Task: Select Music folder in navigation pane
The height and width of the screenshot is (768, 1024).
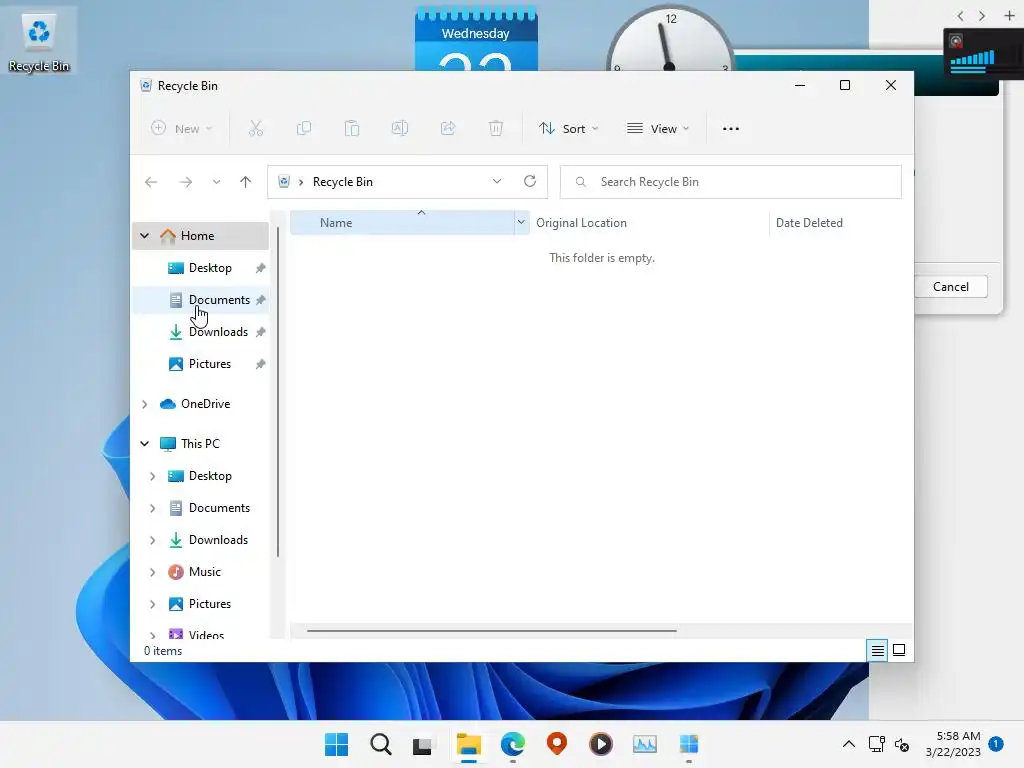Action: pos(200,572)
